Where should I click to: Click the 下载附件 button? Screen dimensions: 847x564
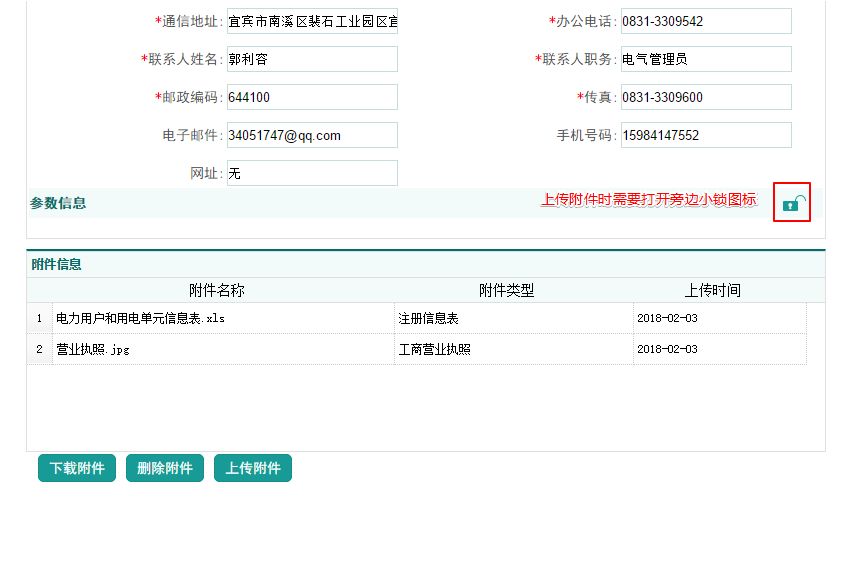pyautogui.click(x=77, y=468)
